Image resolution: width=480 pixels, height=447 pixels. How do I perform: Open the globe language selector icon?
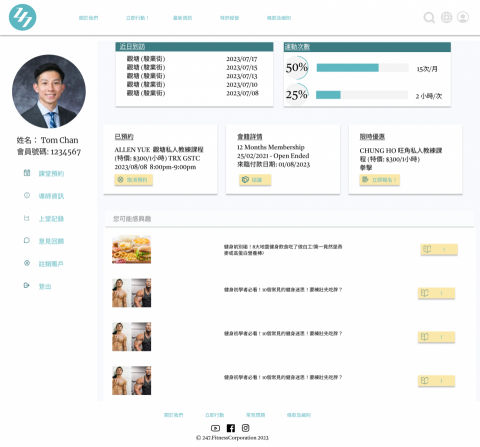[446, 17]
